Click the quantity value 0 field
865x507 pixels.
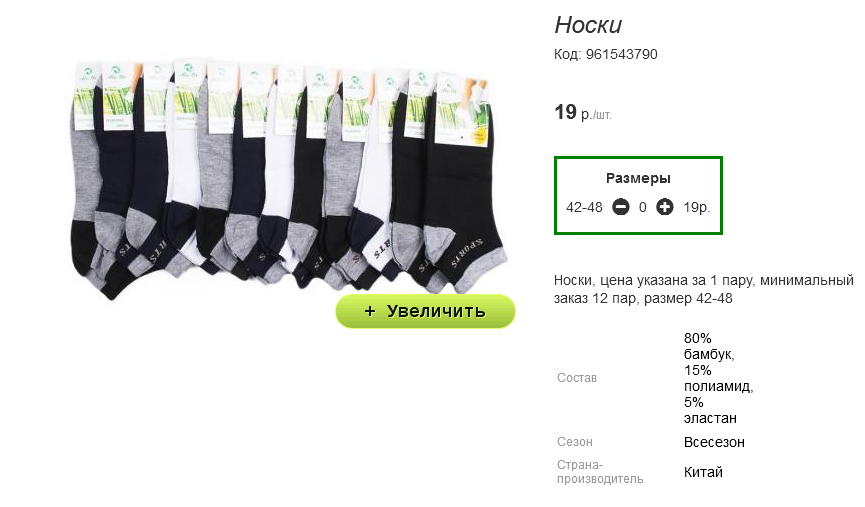pos(643,207)
